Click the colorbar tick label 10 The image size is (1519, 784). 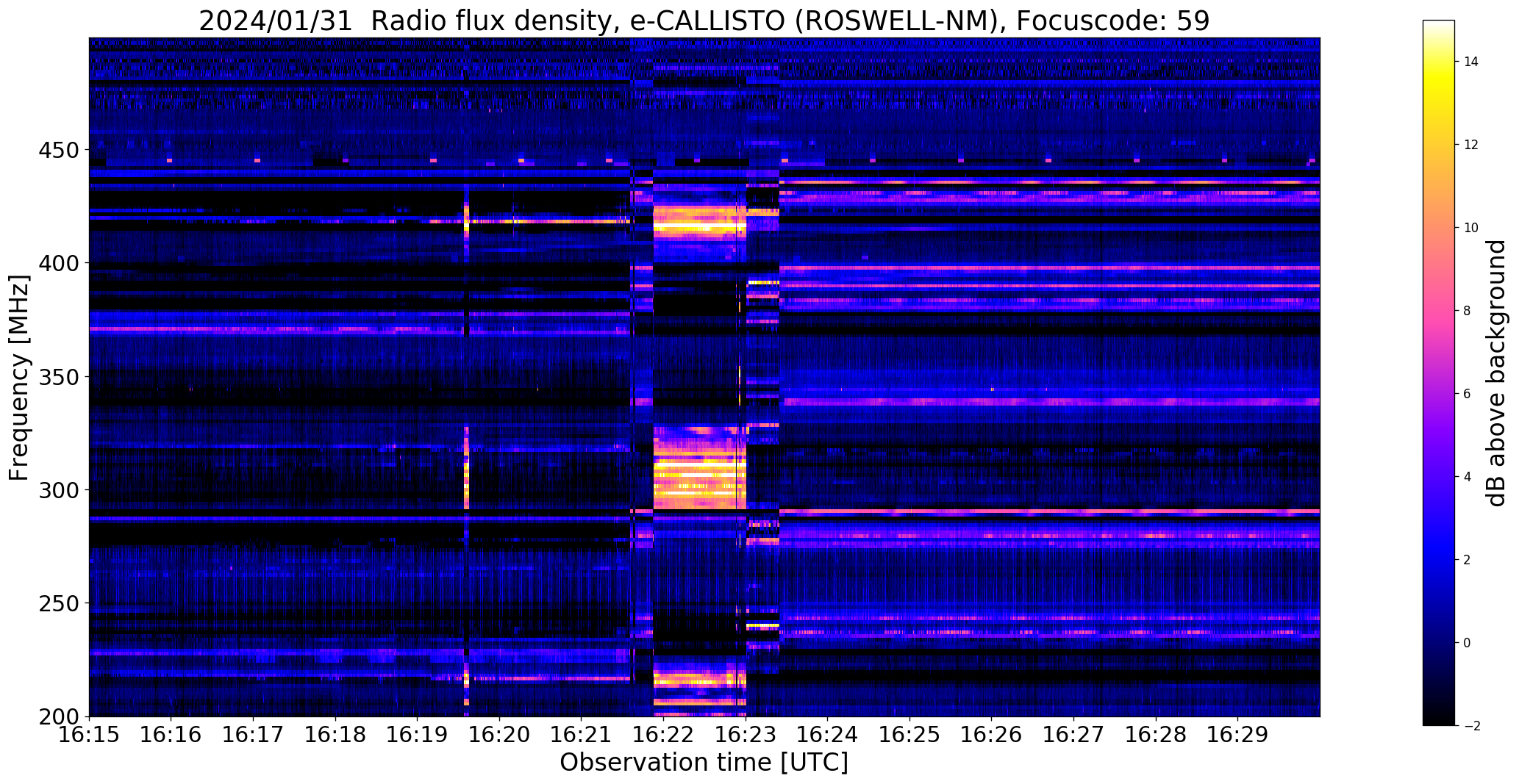[x=1471, y=228]
